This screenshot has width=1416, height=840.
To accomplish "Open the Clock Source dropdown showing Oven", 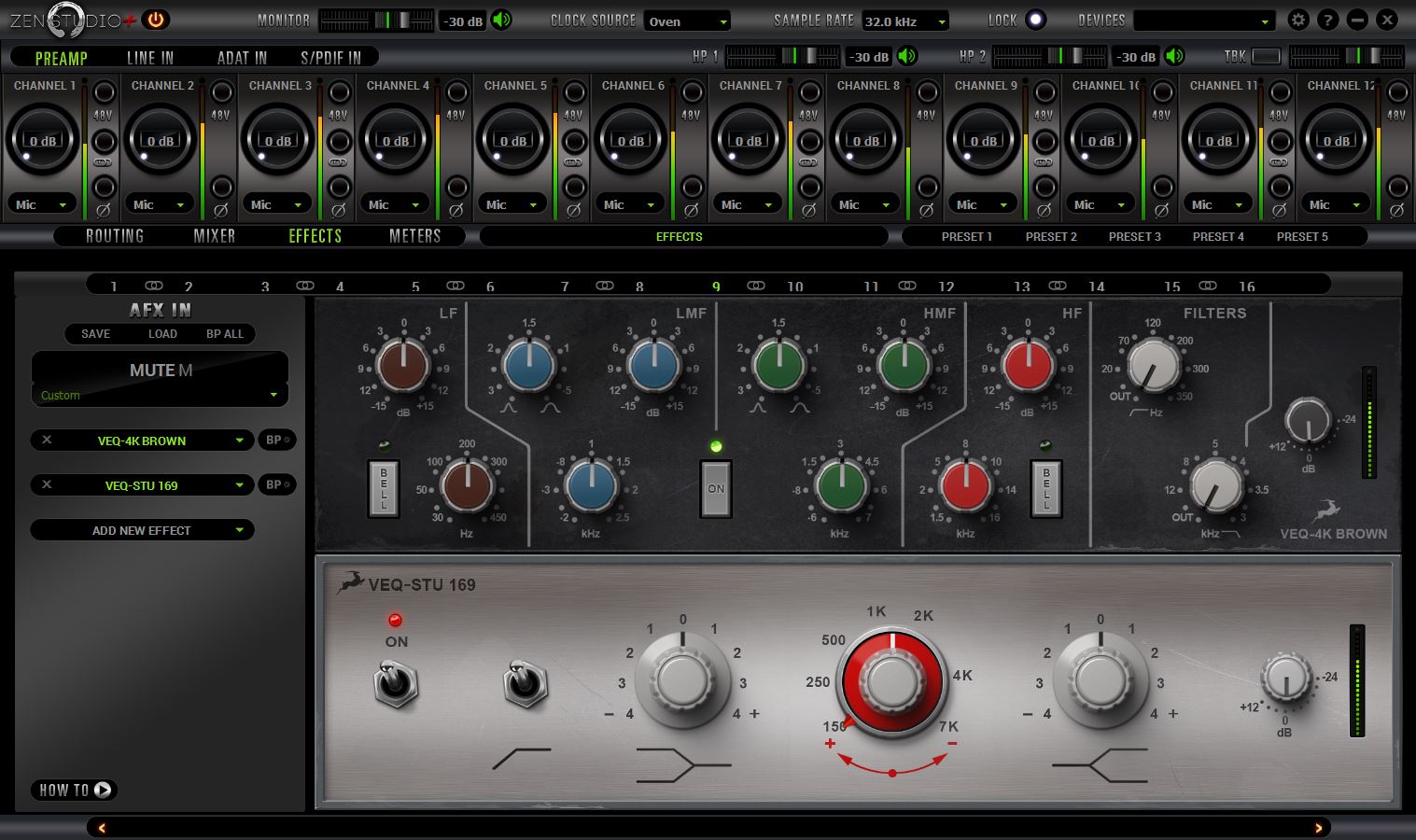I will 687,21.
